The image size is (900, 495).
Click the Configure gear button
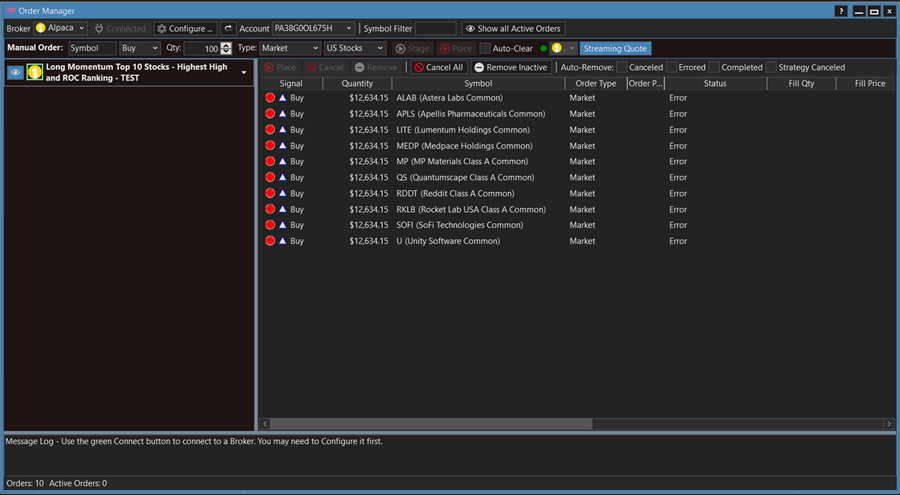[x=185, y=29]
